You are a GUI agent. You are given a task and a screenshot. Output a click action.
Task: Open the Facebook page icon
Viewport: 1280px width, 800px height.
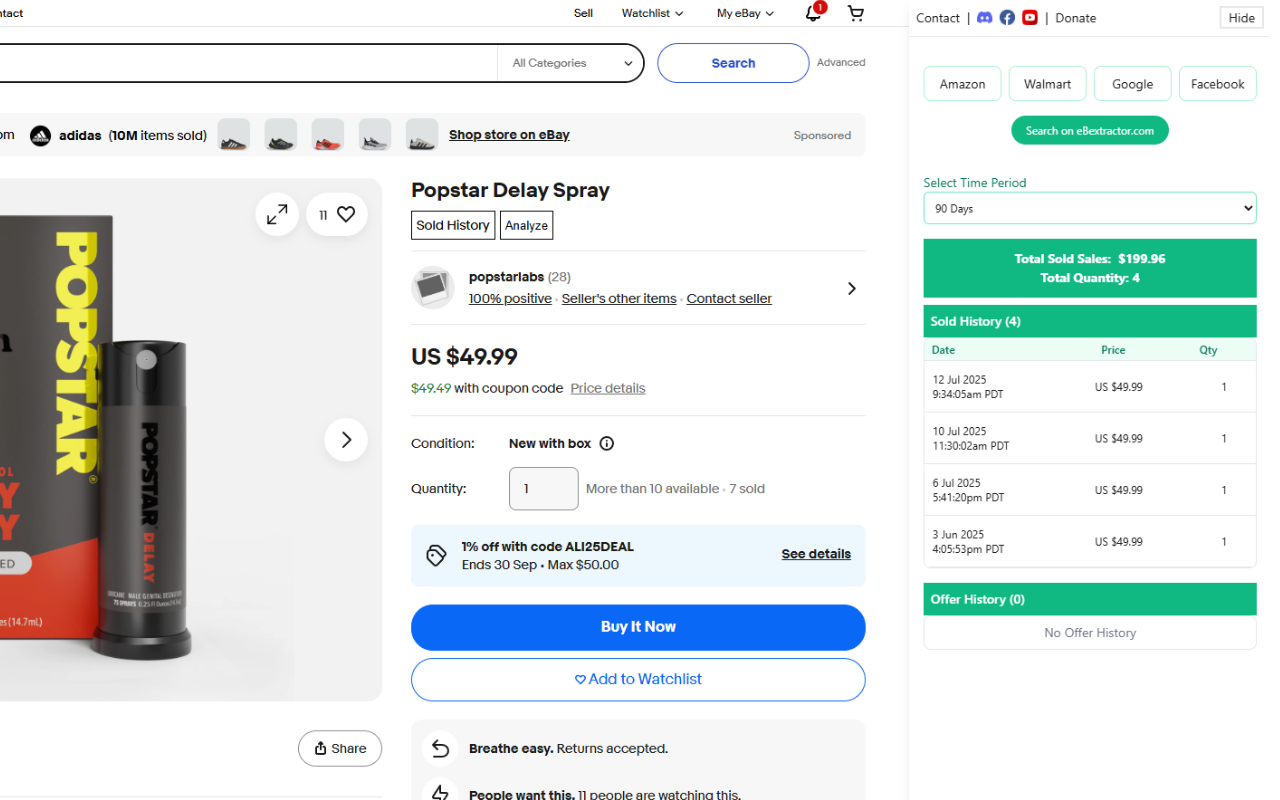click(1007, 17)
